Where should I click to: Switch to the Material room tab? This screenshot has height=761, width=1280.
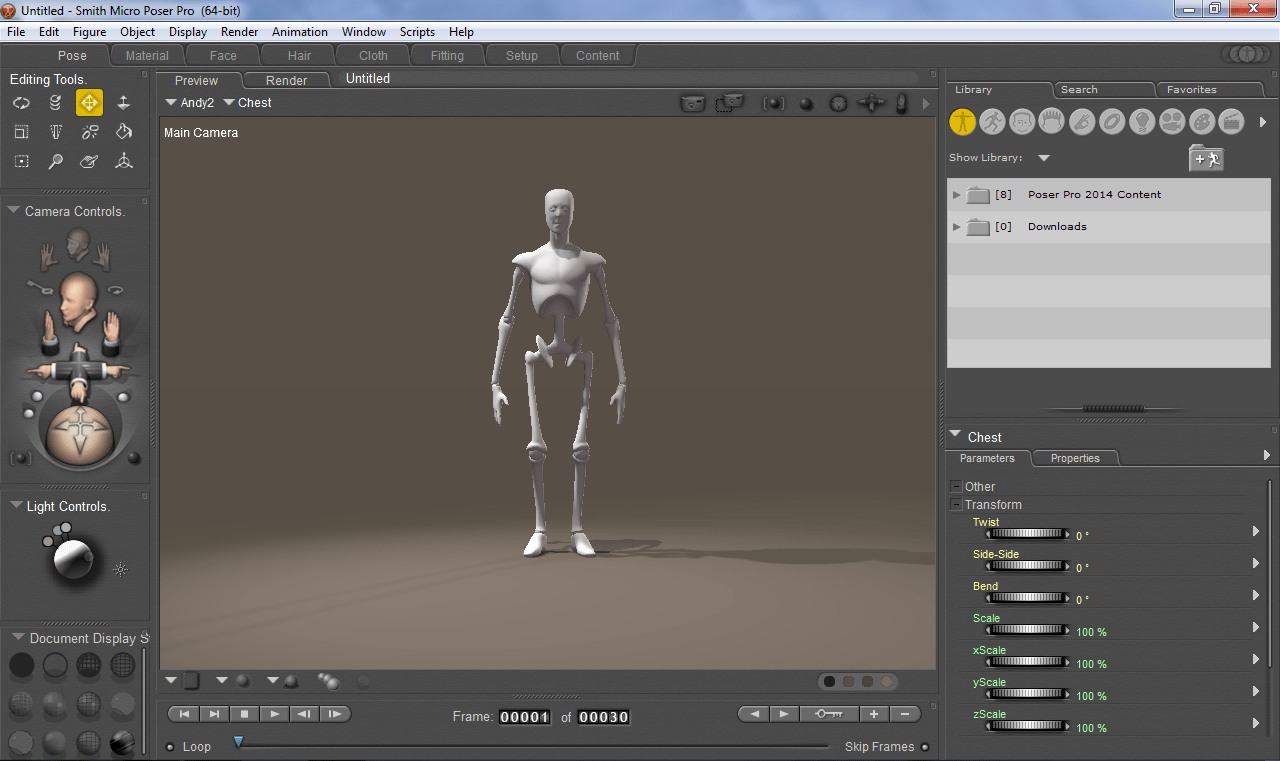coord(147,56)
